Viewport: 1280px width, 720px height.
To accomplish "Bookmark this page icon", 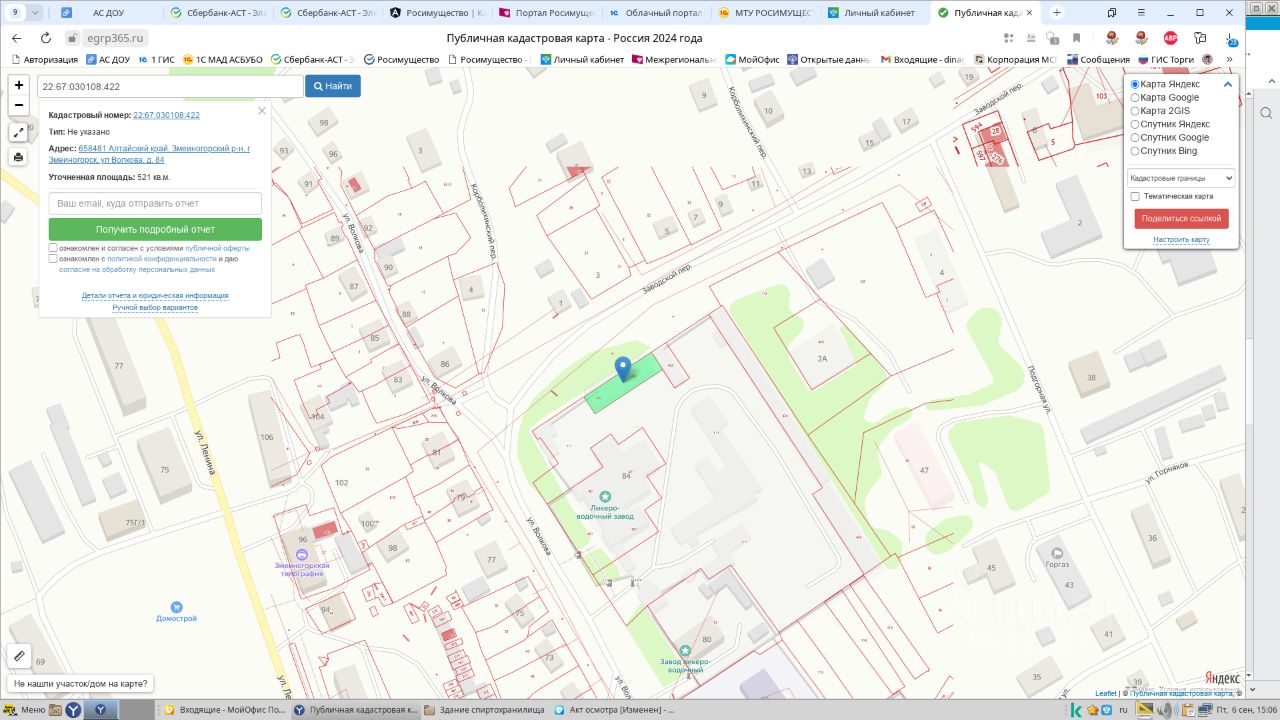I will tap(1077, 38).
